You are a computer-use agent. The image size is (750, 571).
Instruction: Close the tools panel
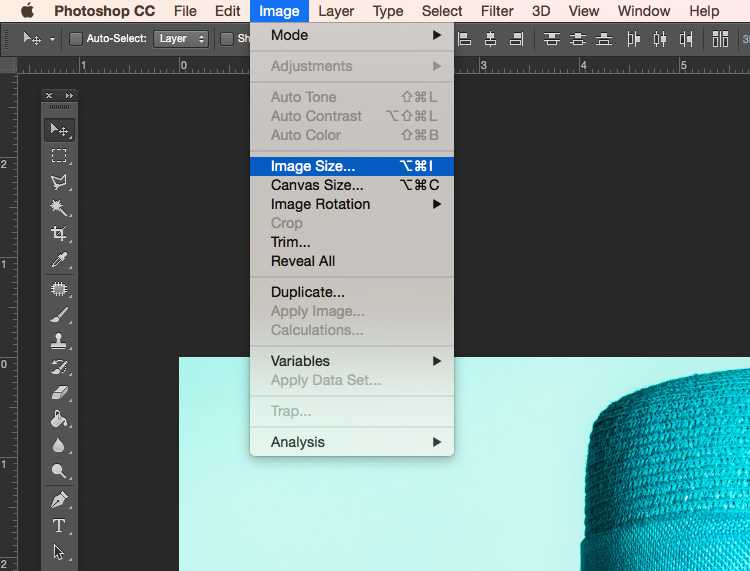coord(49,95)
